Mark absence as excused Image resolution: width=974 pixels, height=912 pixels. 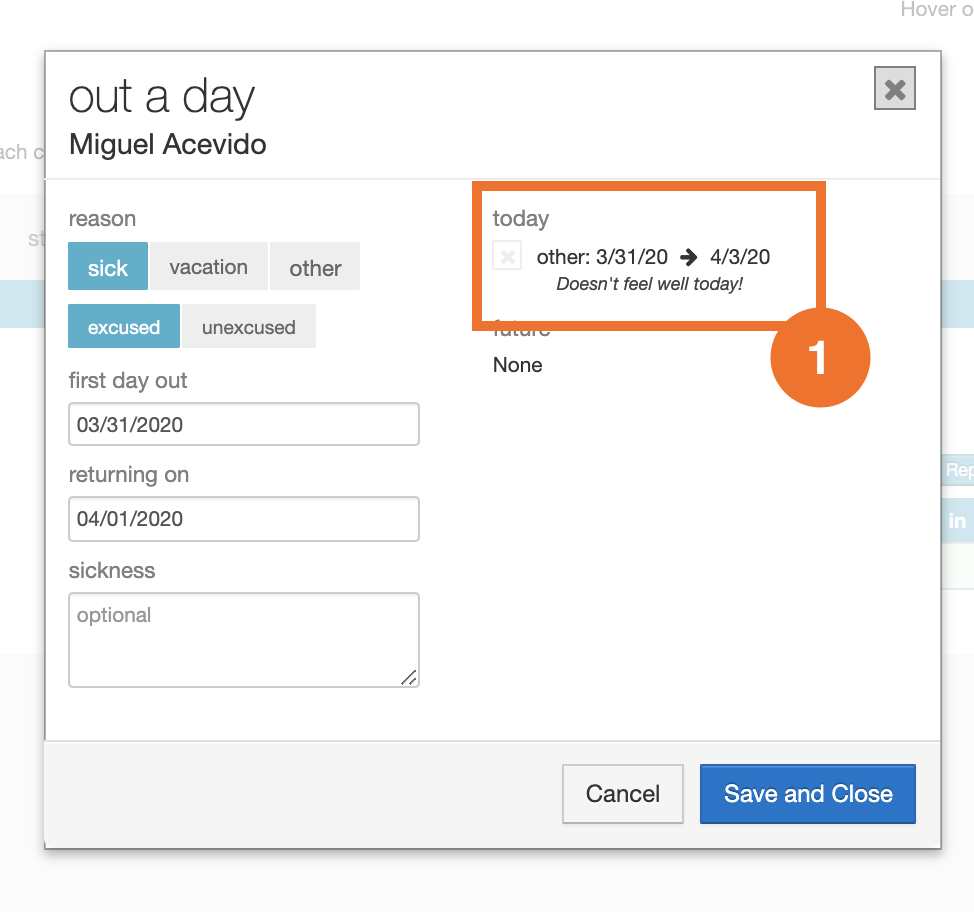point(124,327)
